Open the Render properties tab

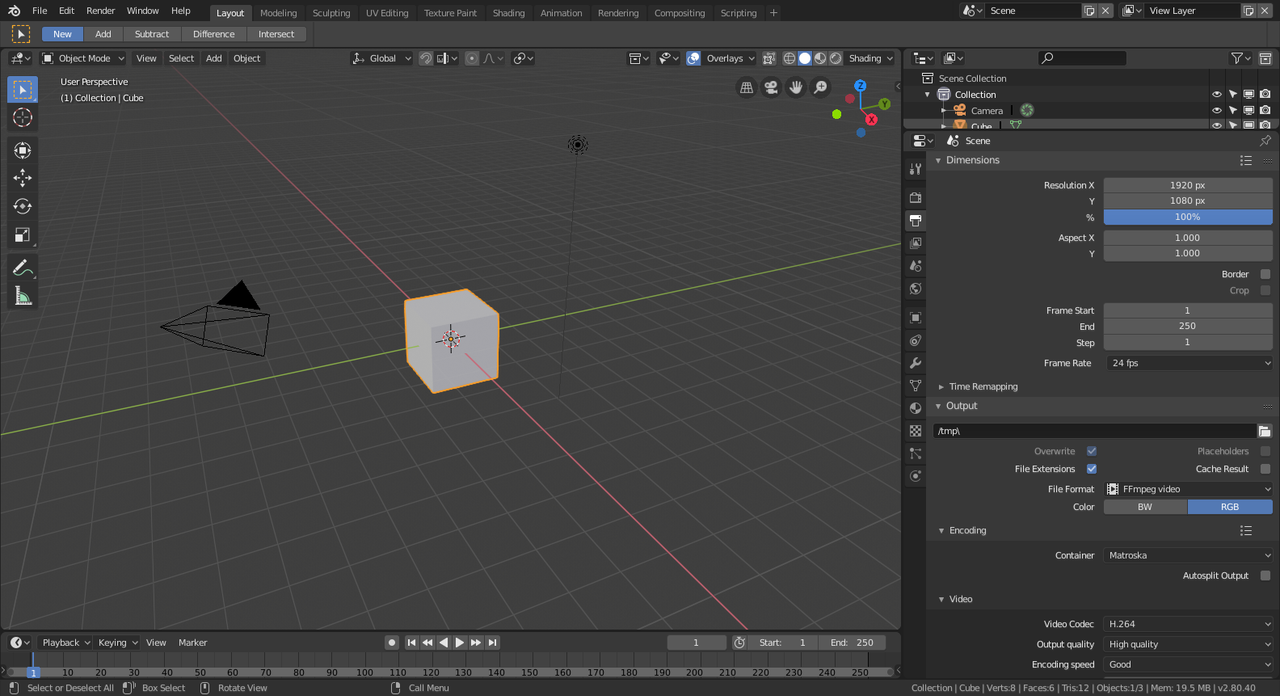coord(915,197)
